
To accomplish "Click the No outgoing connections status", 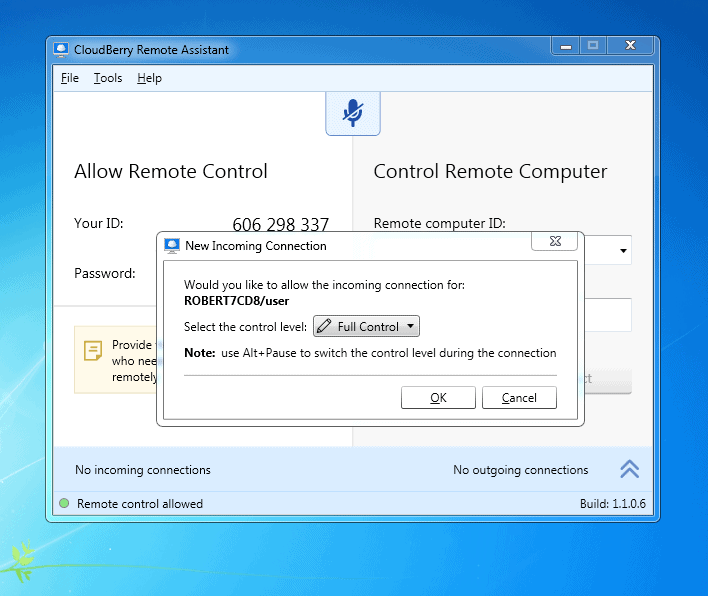I will pos(521,470).
